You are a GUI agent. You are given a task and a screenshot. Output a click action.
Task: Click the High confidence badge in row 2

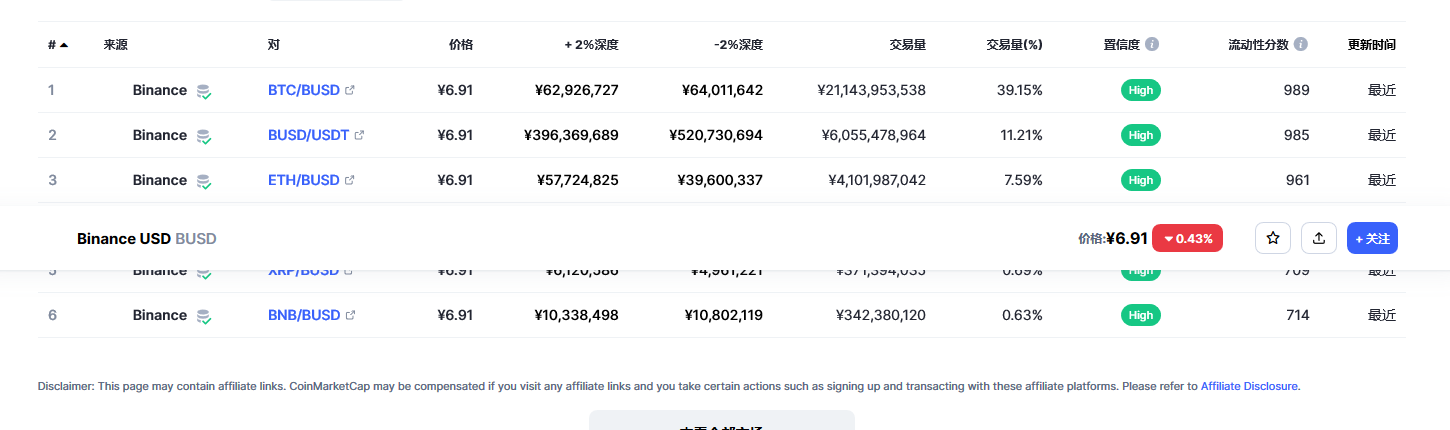click(x=1141, y=135)
